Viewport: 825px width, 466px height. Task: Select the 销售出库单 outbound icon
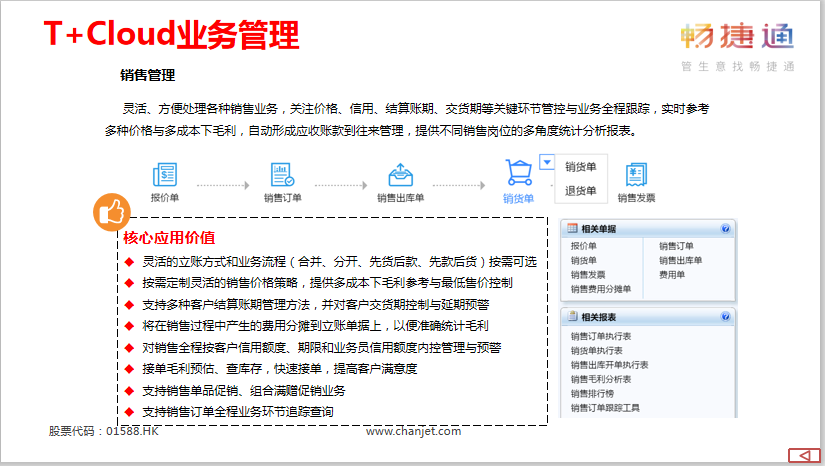(x=400, y=175)
